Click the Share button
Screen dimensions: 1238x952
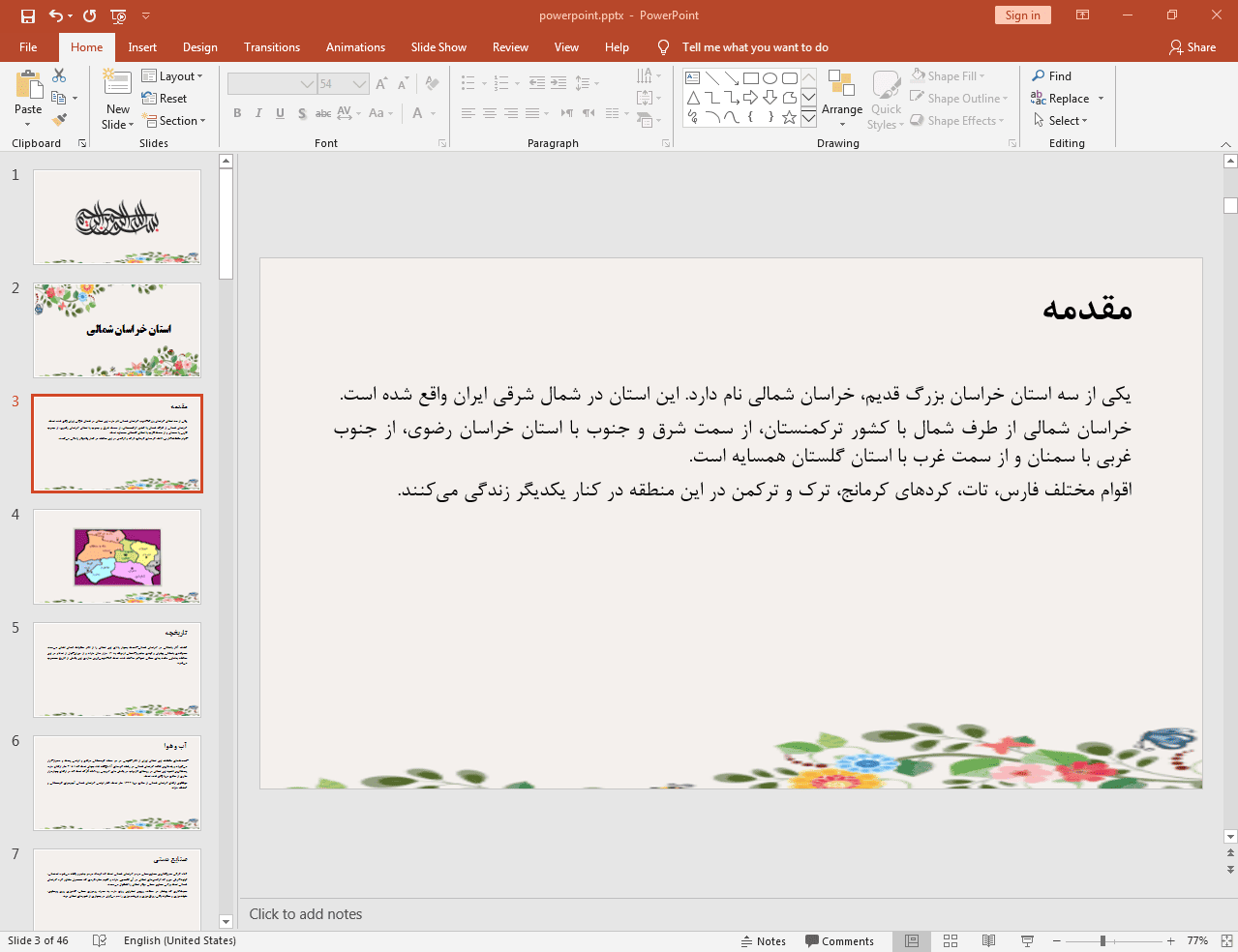[1193, 47]
